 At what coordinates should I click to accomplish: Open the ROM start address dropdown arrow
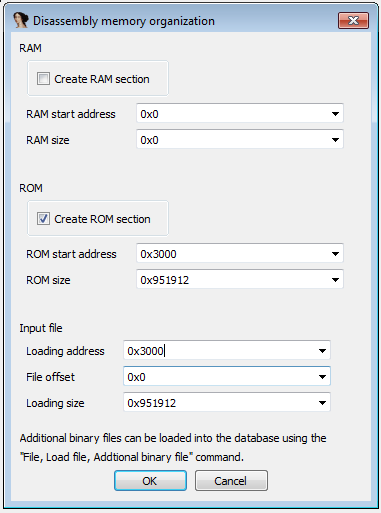coord(335,254)
